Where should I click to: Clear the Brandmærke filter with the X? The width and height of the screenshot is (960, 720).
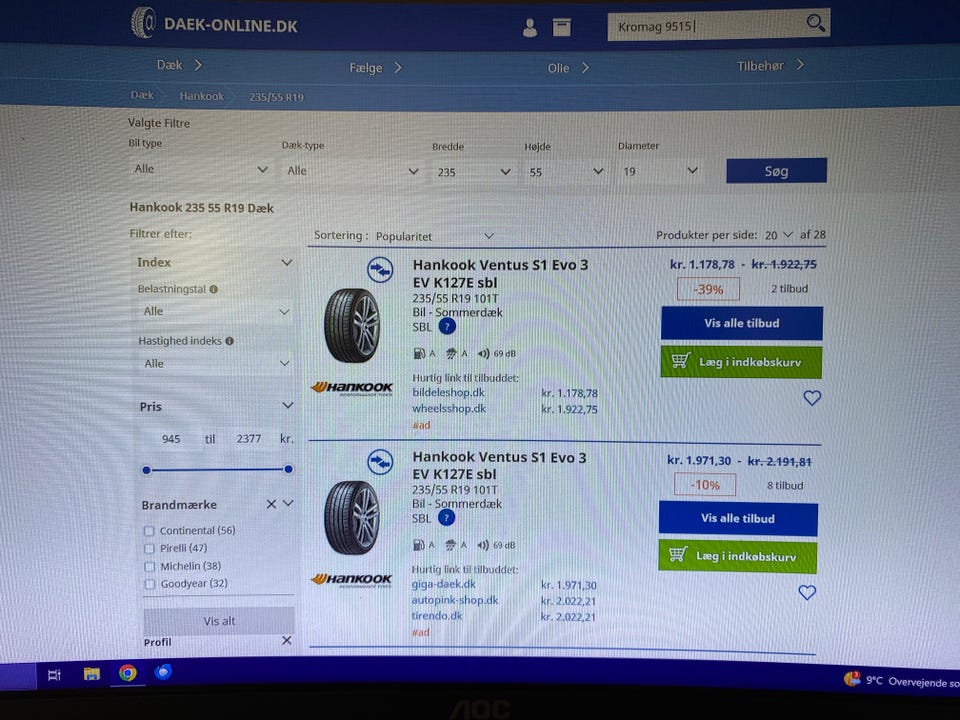271,504
